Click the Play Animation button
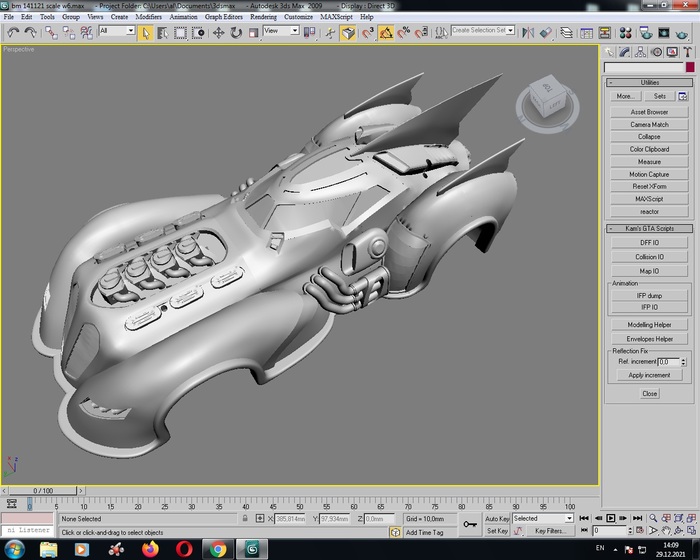The height and width of the screenshot is (560, 700). (x=611, y=518)
